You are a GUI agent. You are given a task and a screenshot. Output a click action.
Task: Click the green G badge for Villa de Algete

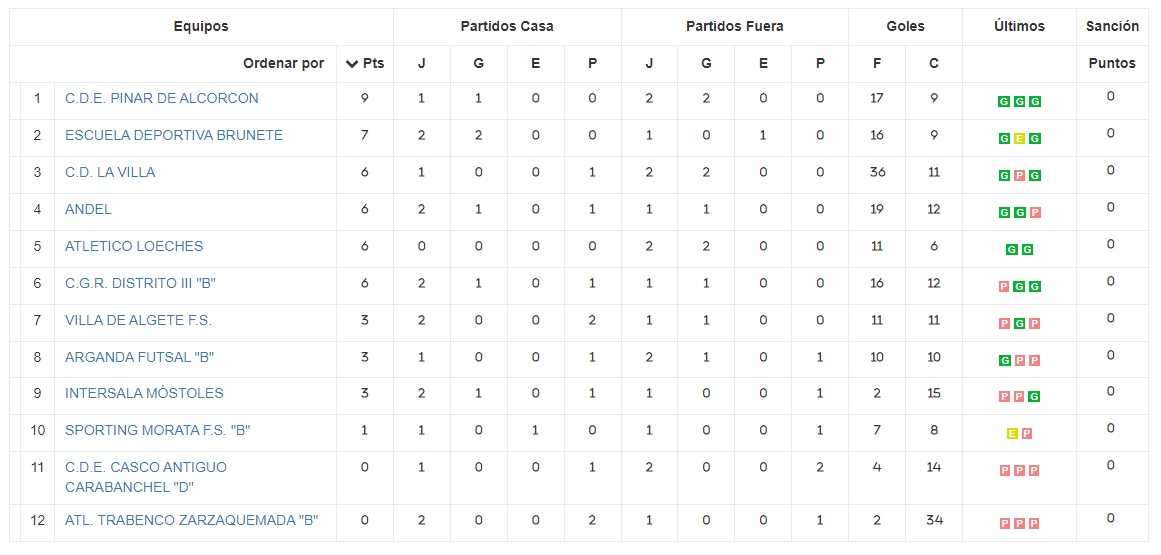point(1019,324)
